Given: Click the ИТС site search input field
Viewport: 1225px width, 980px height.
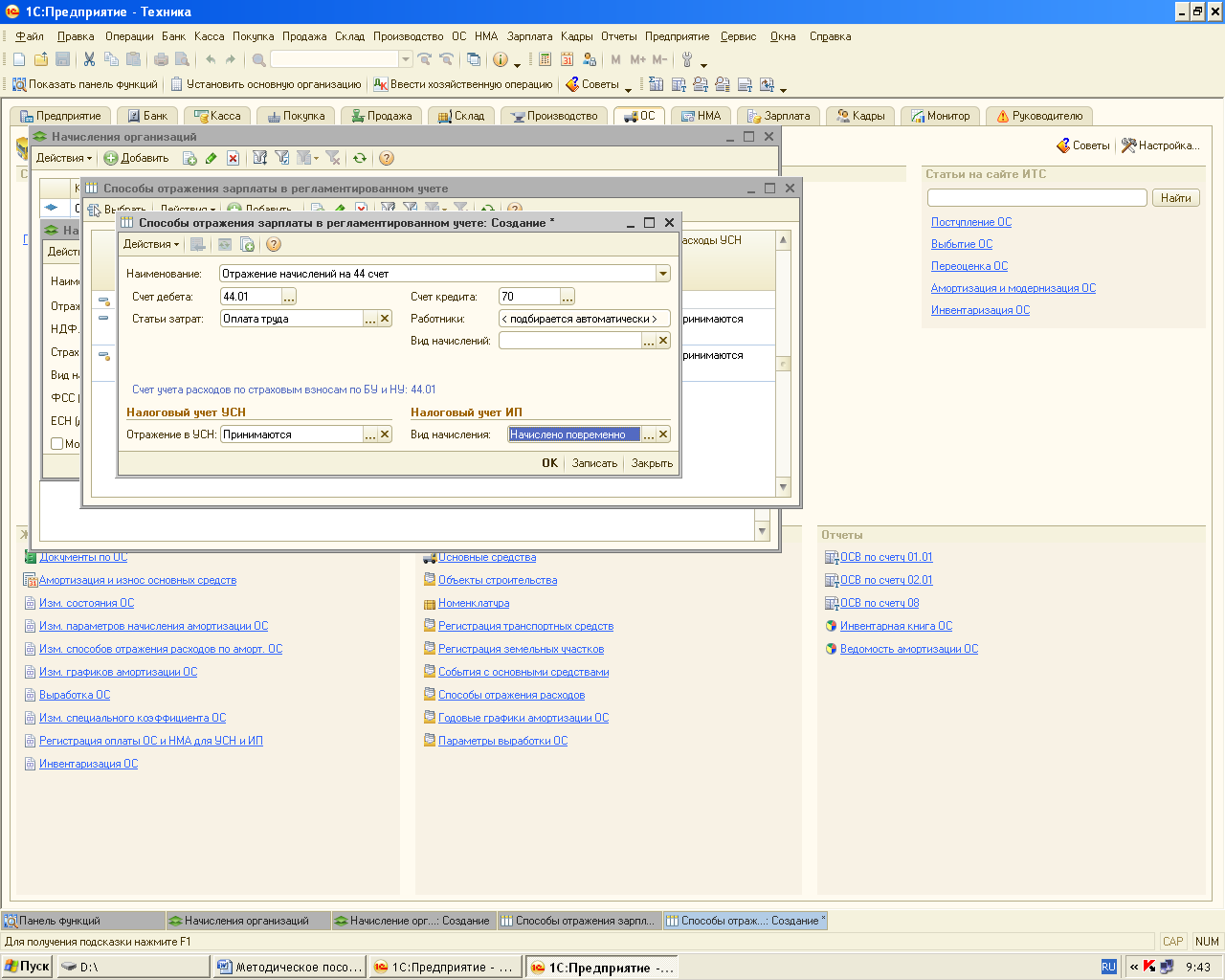Looking at the screenshot, I should [1036, 198].
